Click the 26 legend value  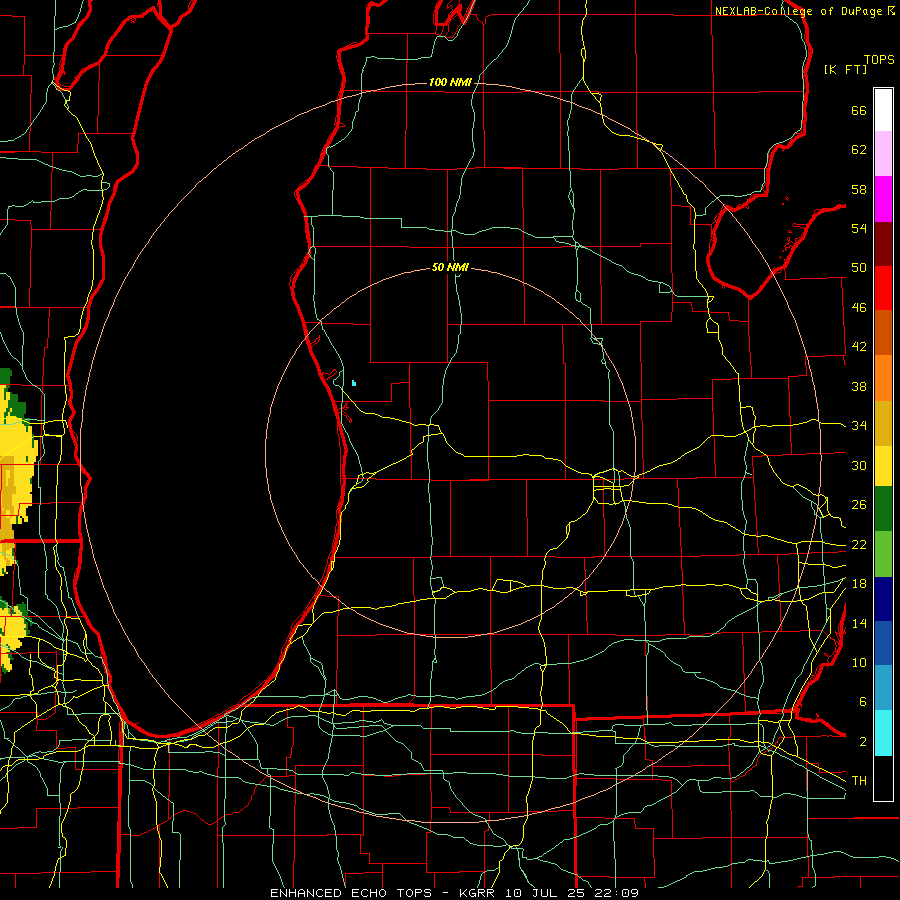coord(859,505)
